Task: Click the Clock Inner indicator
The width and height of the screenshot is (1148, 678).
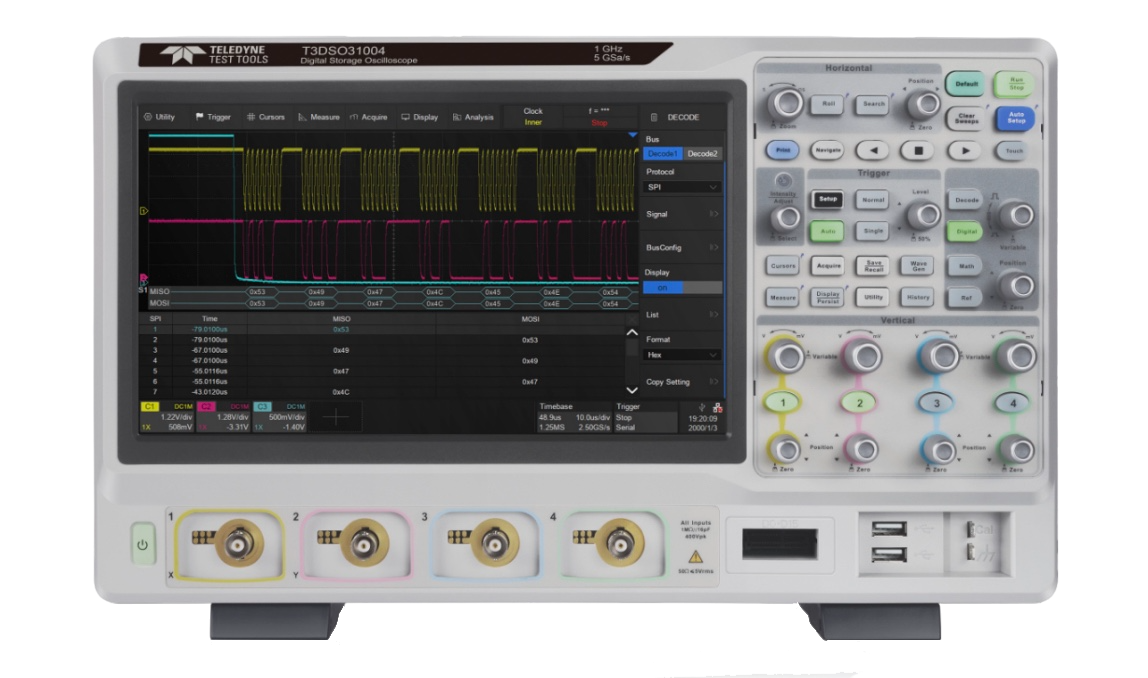Action: pos(532,117)
